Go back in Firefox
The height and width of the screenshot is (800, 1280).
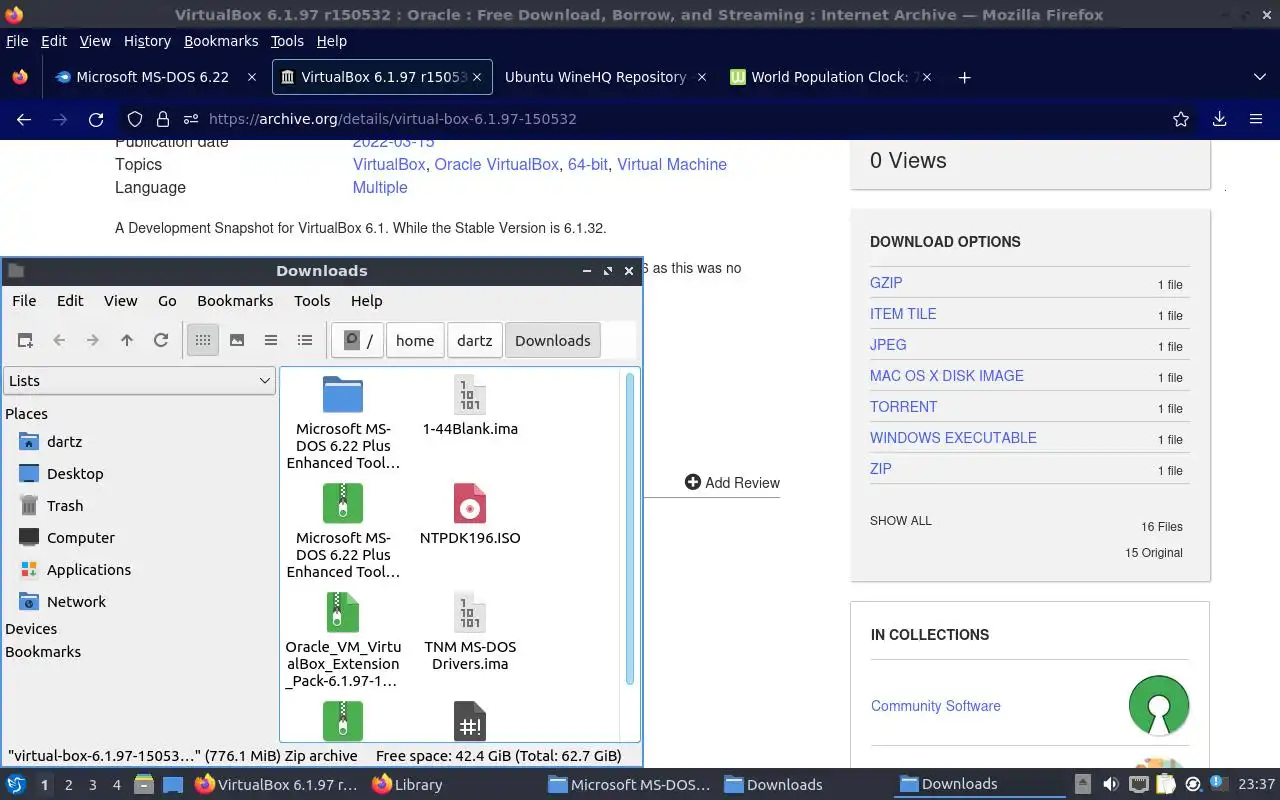[x=24, y=119]
